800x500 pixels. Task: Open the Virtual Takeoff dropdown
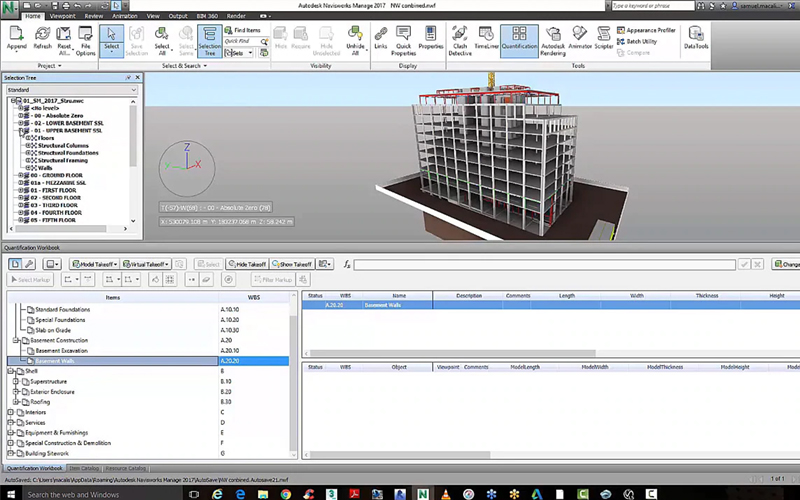(145, 264)
